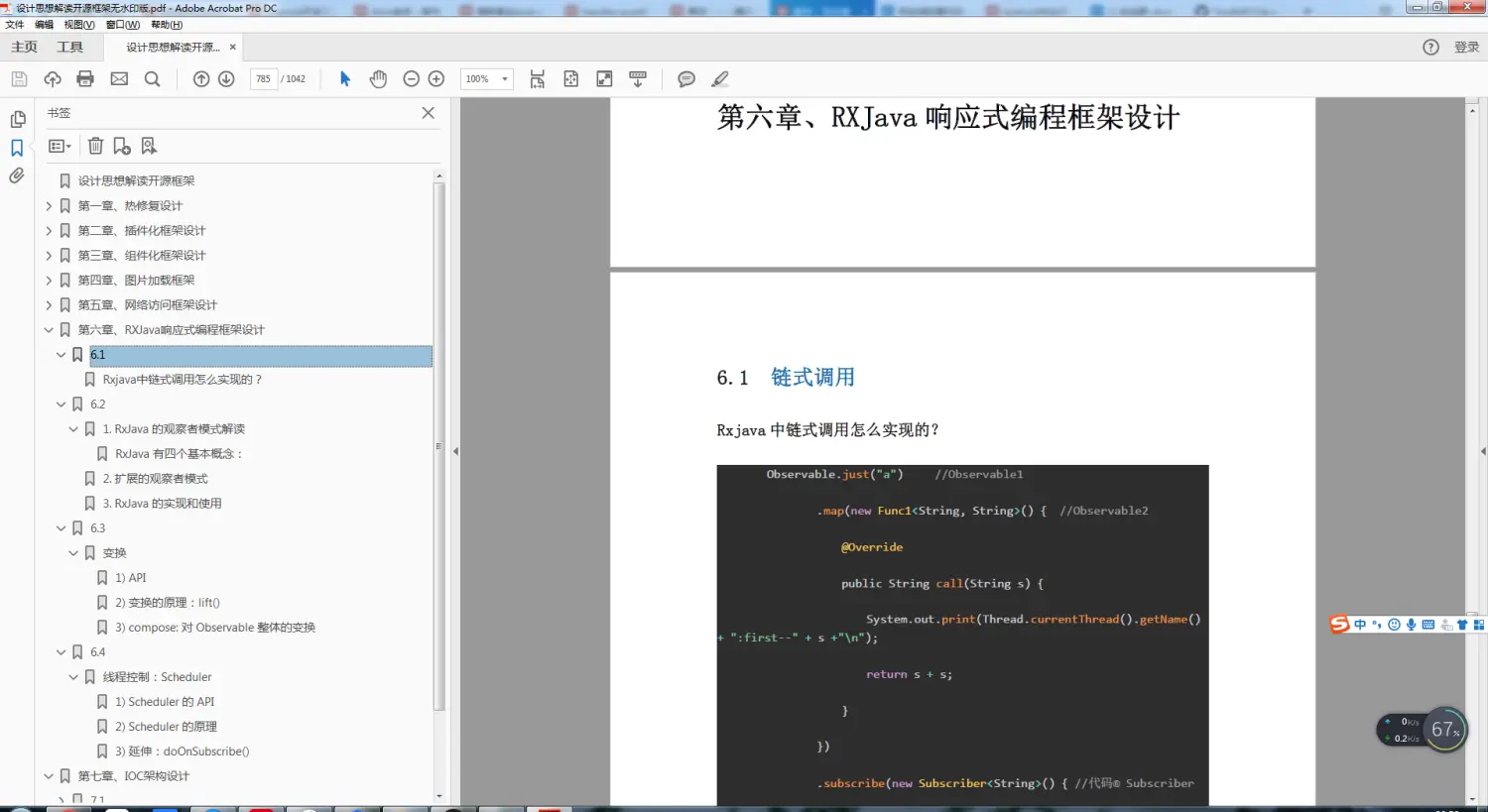Expand the 第三章、组件化框架设计 bookmark
Screen dimensions: 1488x812
point(49,256)
